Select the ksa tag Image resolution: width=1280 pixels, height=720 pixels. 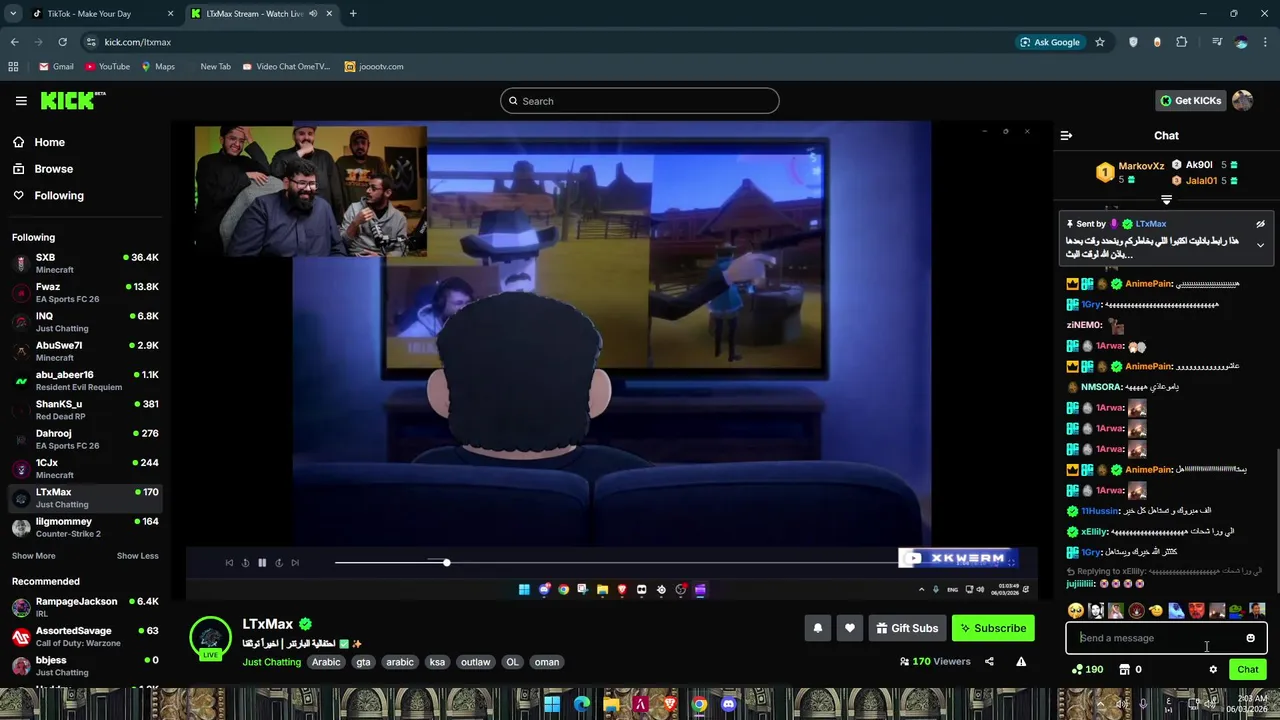(x=437, y=662)
